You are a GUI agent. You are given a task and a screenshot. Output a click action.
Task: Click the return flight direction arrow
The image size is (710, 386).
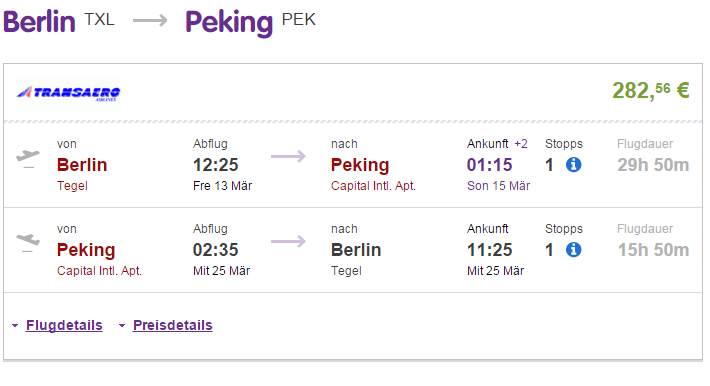click(288, 241)
